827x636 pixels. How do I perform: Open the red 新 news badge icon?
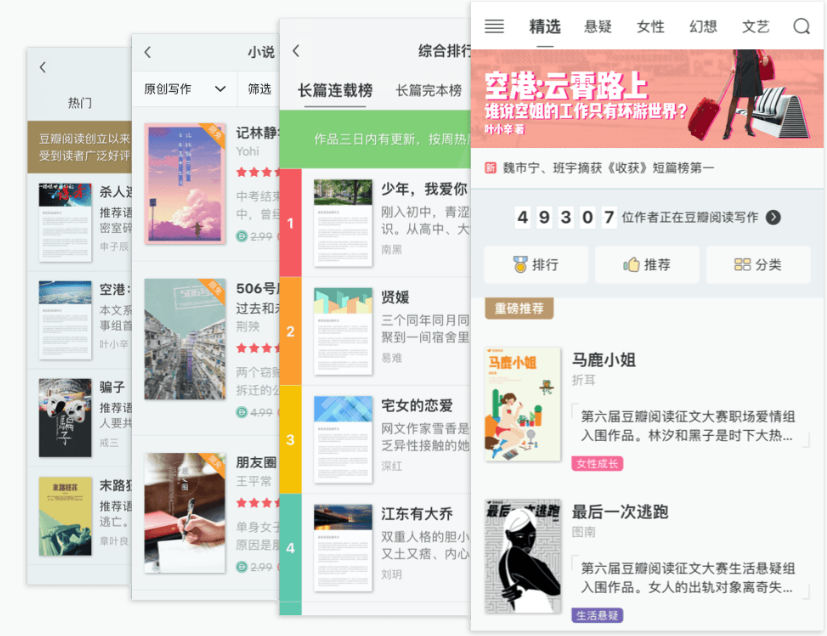[491, 168]
